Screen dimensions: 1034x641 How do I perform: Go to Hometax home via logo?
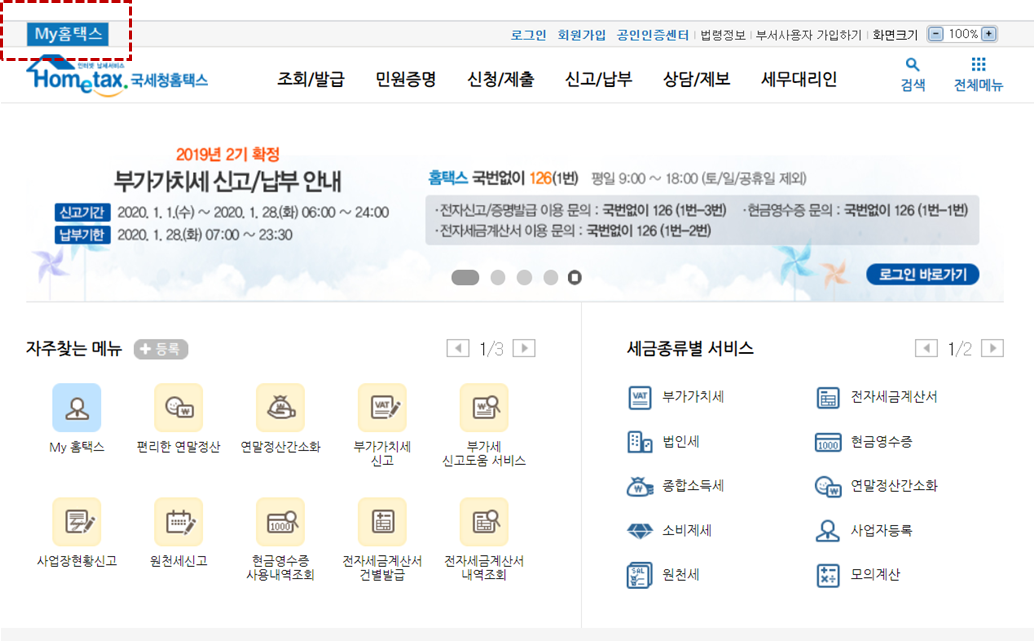(117, 76)
